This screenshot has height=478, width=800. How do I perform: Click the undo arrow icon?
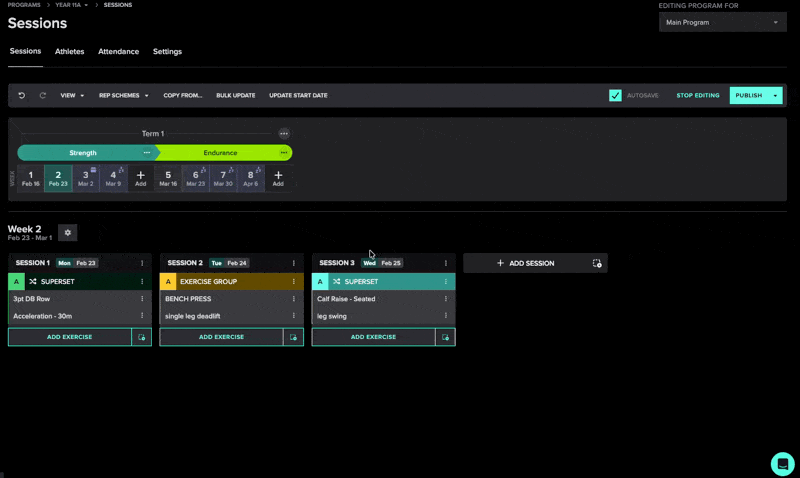pos(22,95)
